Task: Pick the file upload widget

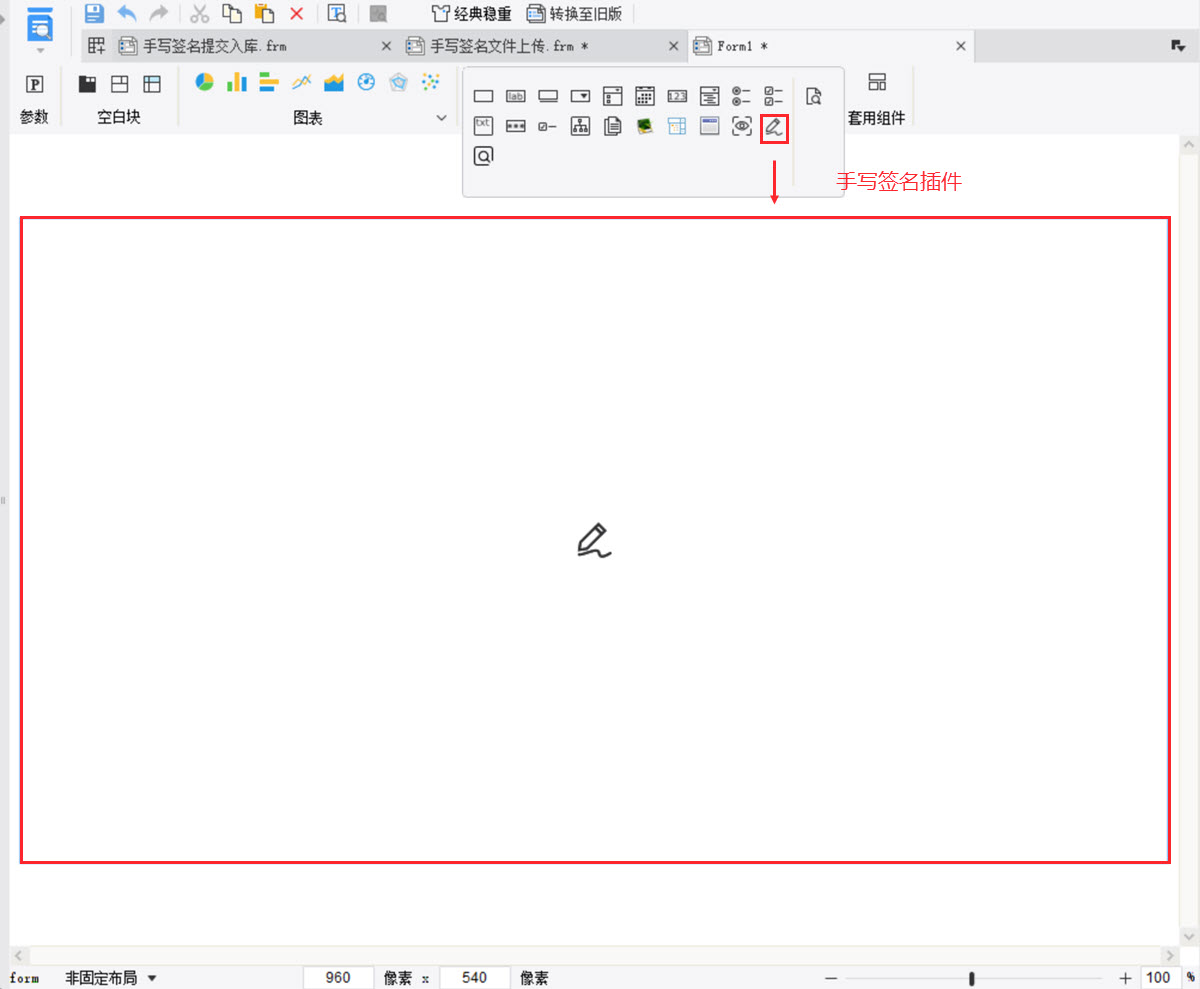Action: [613, 126]
